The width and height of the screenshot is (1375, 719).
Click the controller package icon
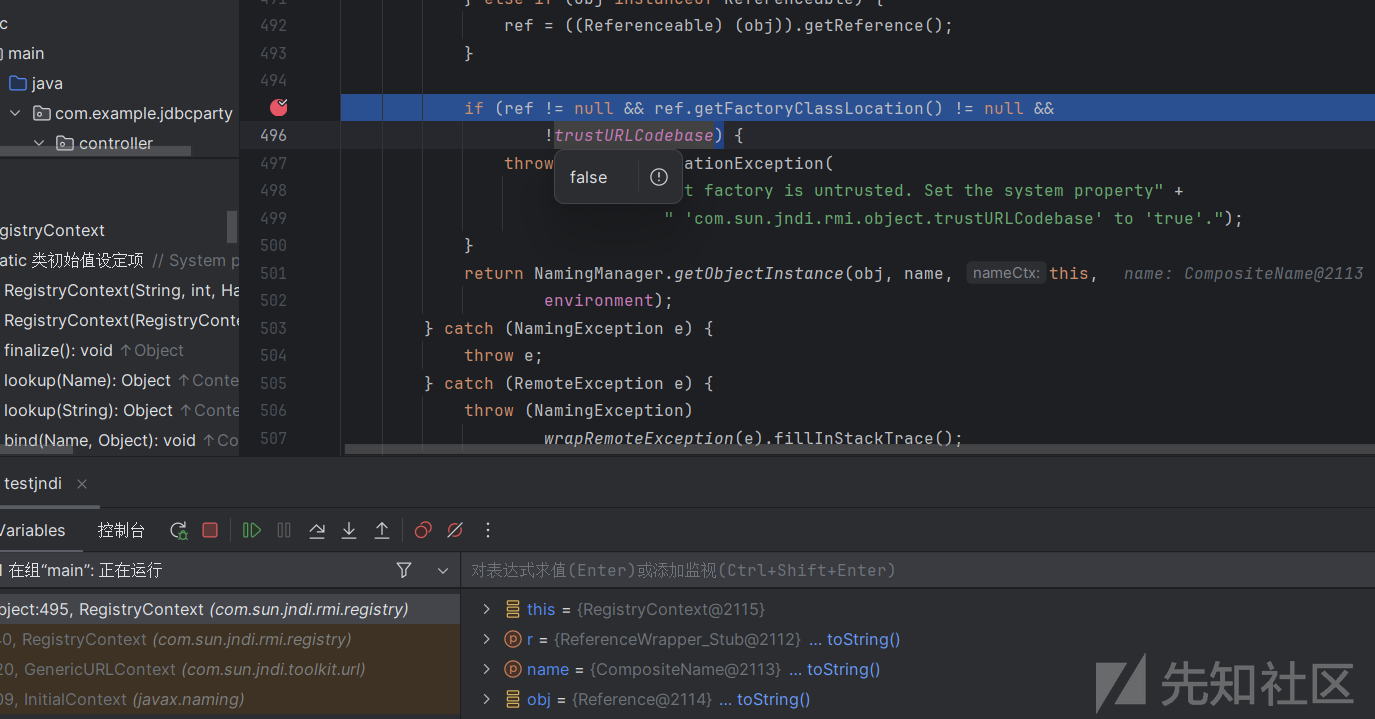[66, 143]
